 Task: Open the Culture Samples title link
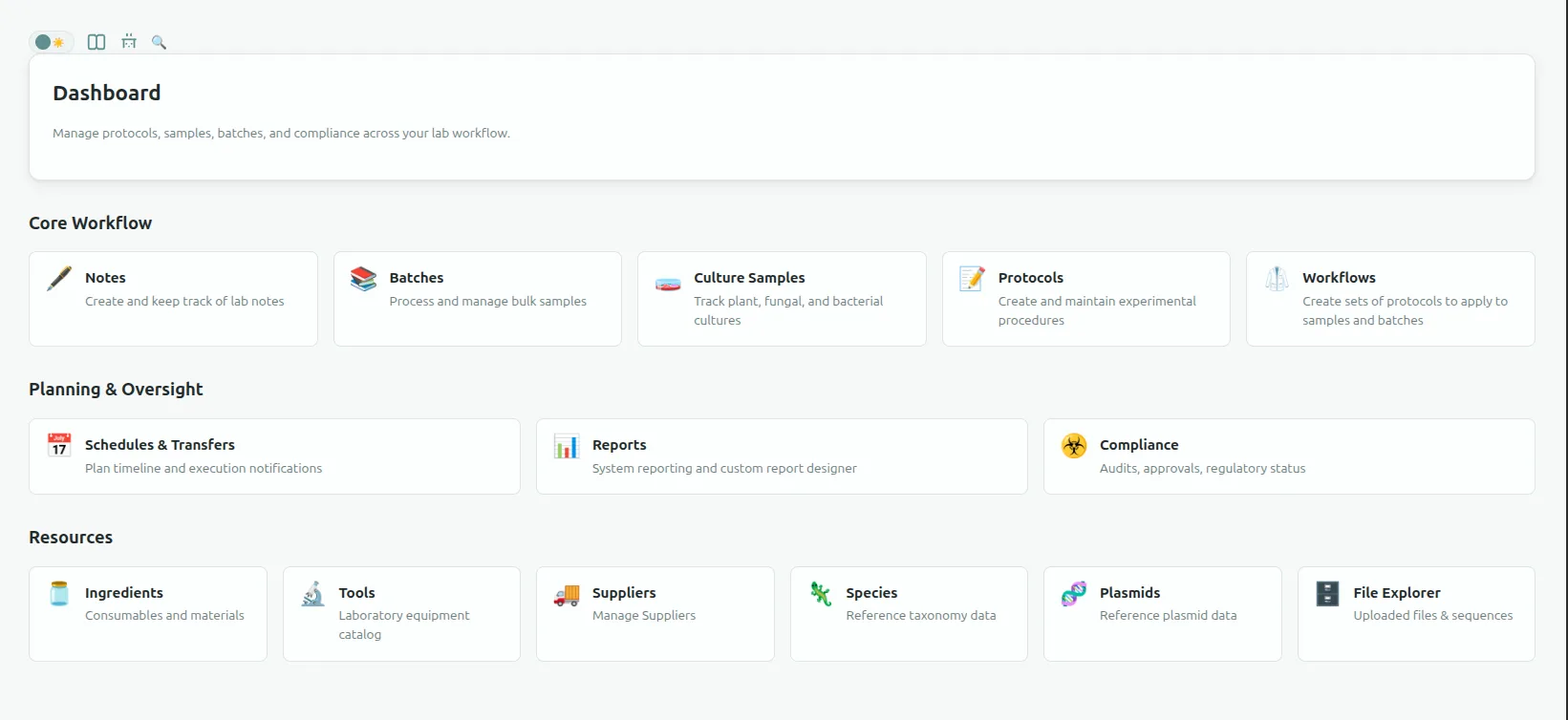coord(749,278)
